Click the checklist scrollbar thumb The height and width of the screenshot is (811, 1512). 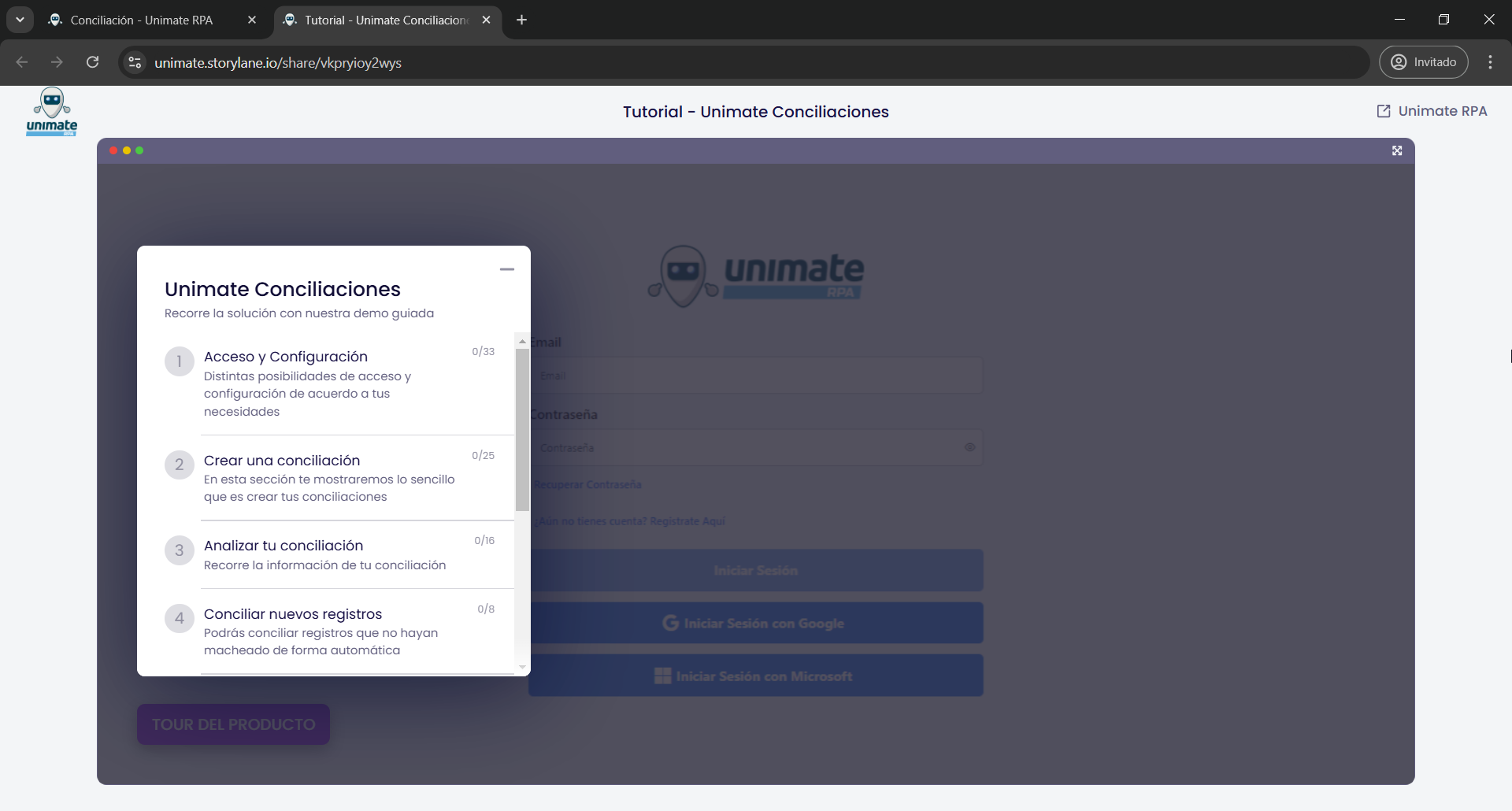tap(522, 430)
